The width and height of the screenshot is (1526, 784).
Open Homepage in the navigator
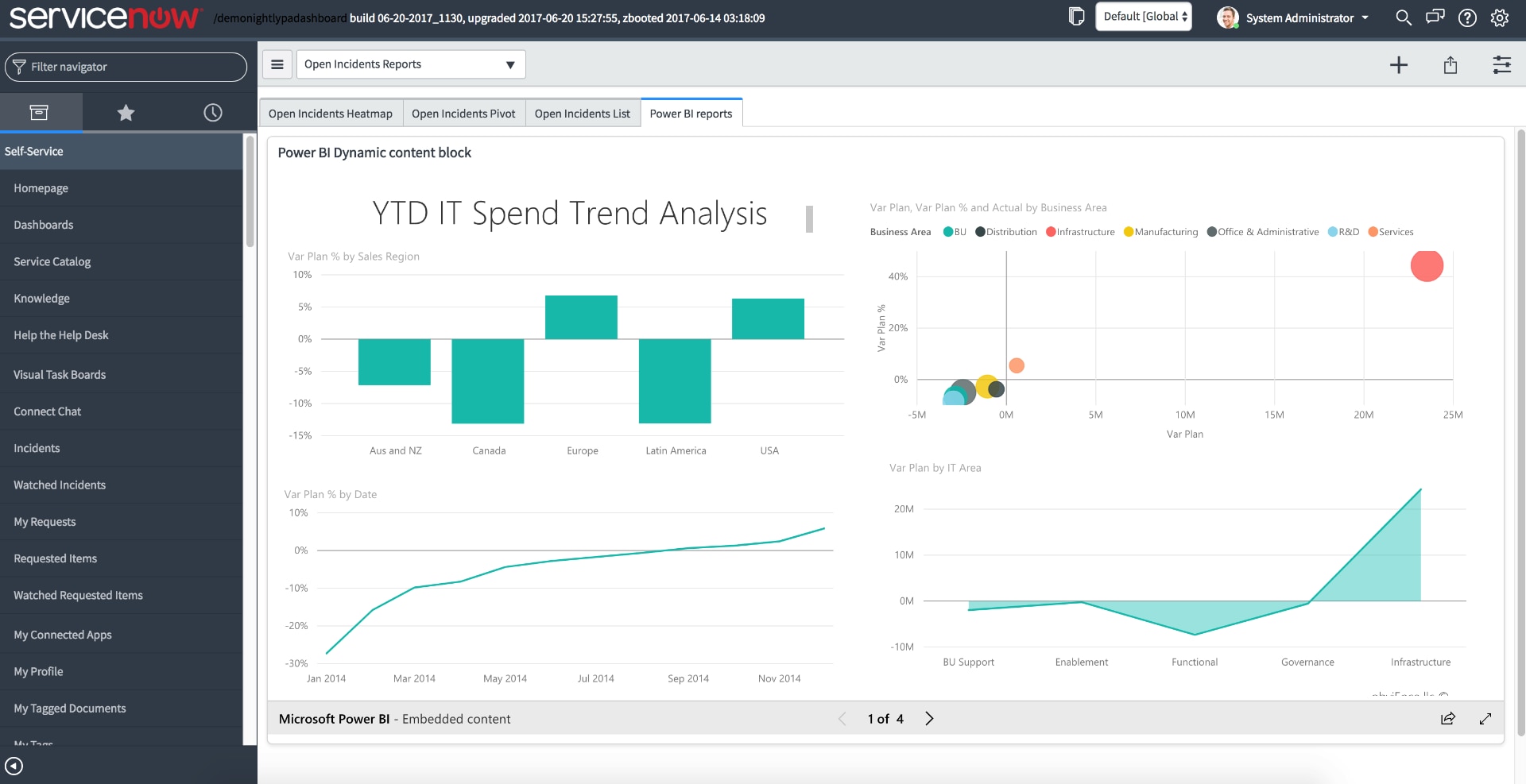pos(121,188)
